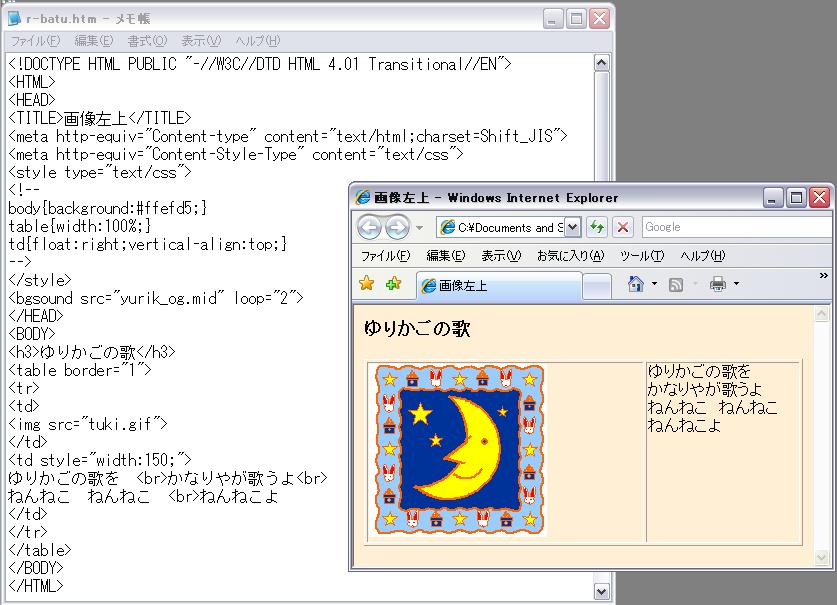
Task: Click the IE Back arrow button
Action: (x=369, y=227)
